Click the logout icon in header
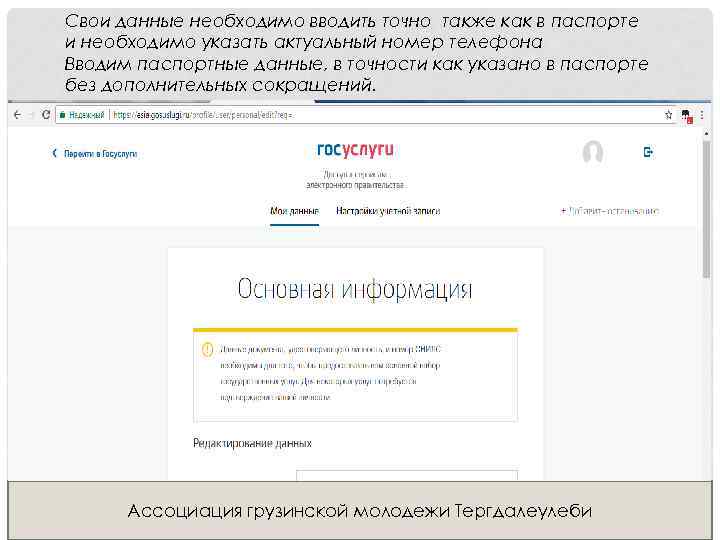This screenshot has width=720, height=540. [648, 152]
